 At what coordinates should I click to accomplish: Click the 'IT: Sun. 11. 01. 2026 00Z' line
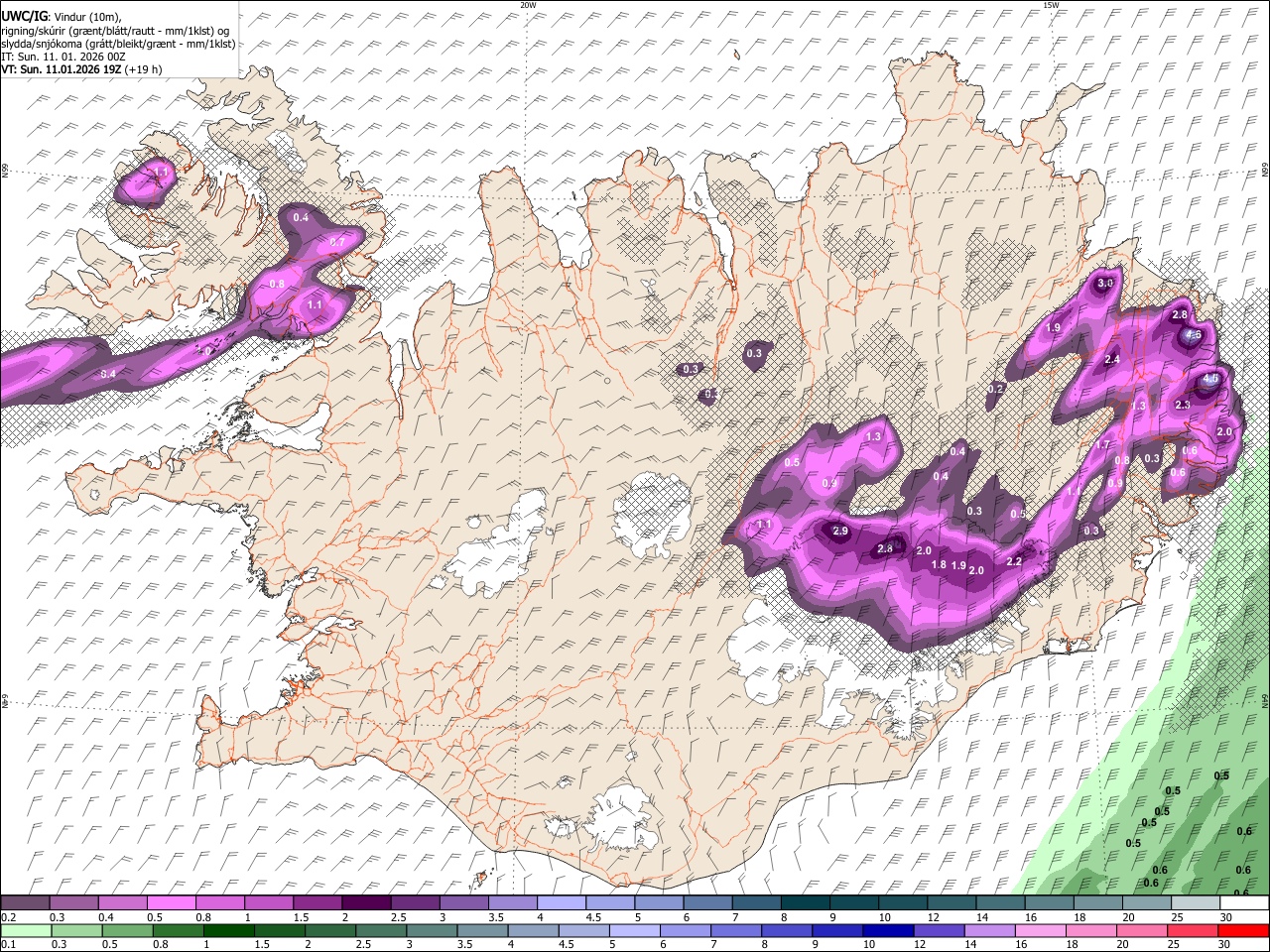(x=63, y=57)
